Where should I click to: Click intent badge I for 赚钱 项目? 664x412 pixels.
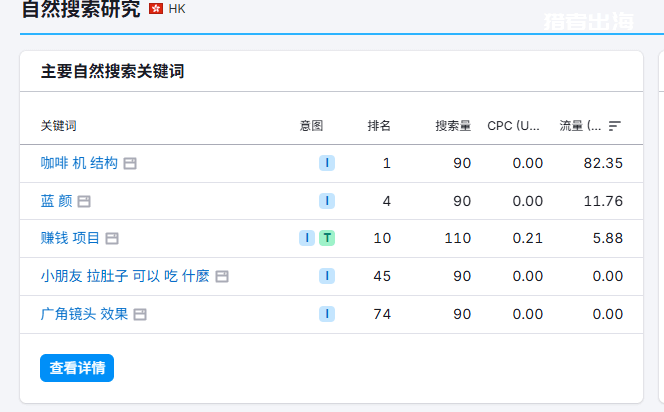click(x=307, y=238)
